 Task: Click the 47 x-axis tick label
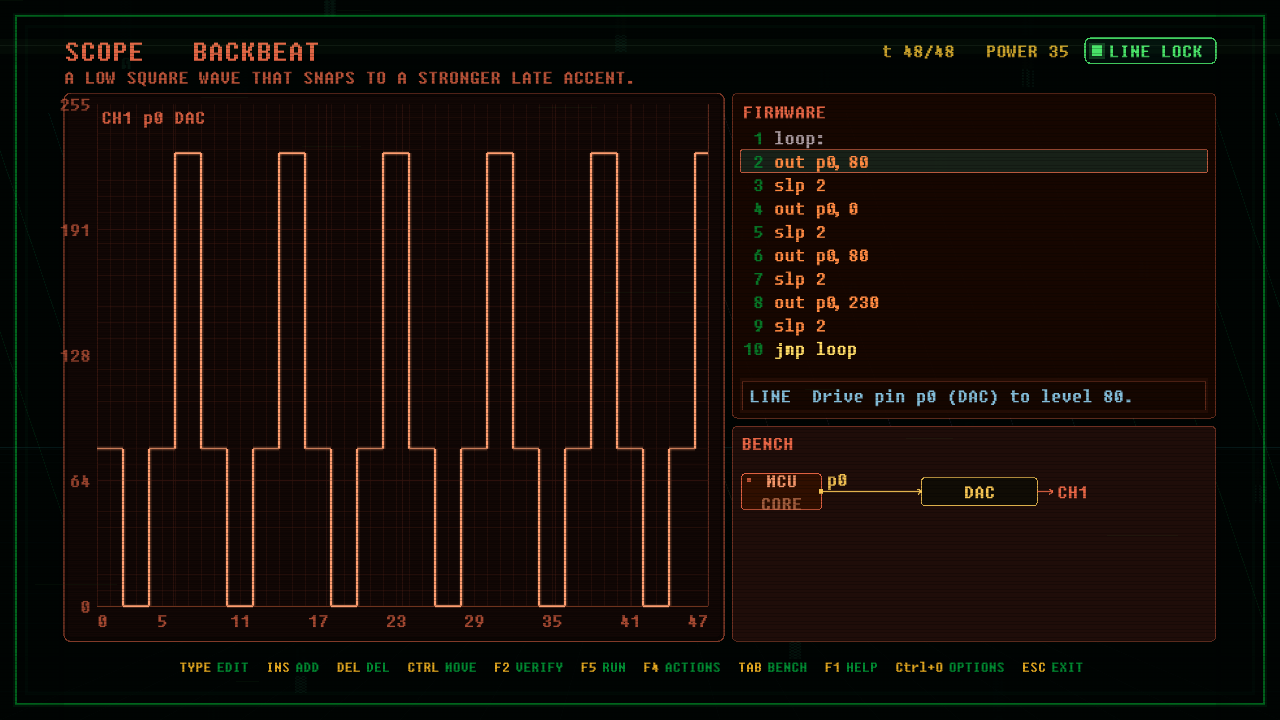point(698,622)
